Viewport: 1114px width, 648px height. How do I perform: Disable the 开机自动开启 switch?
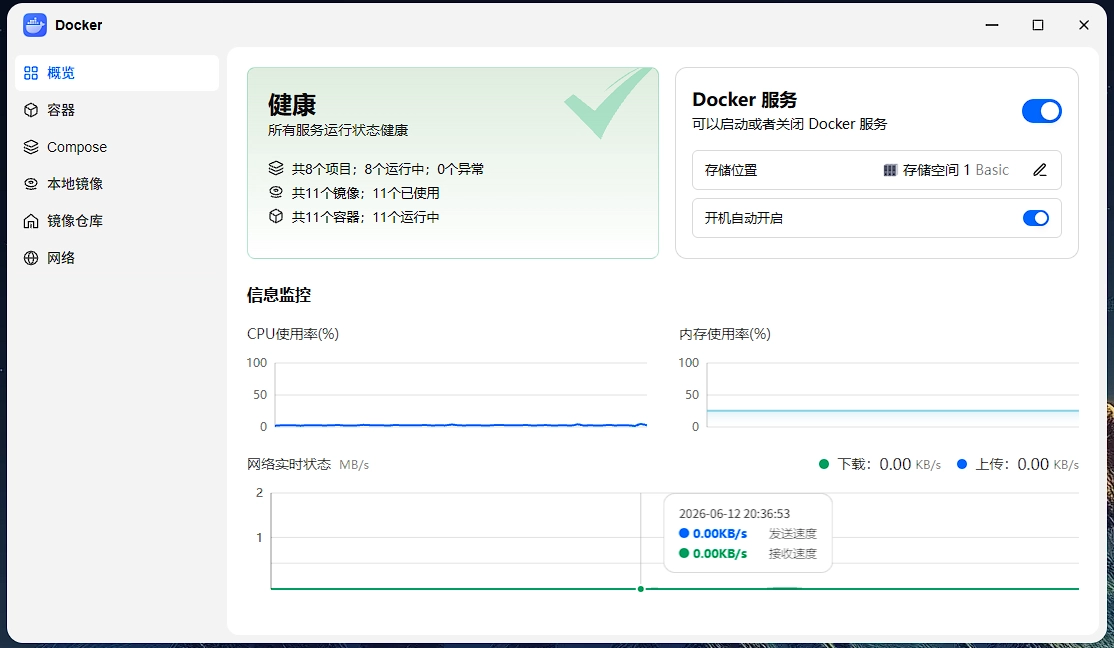point(1036,218)
